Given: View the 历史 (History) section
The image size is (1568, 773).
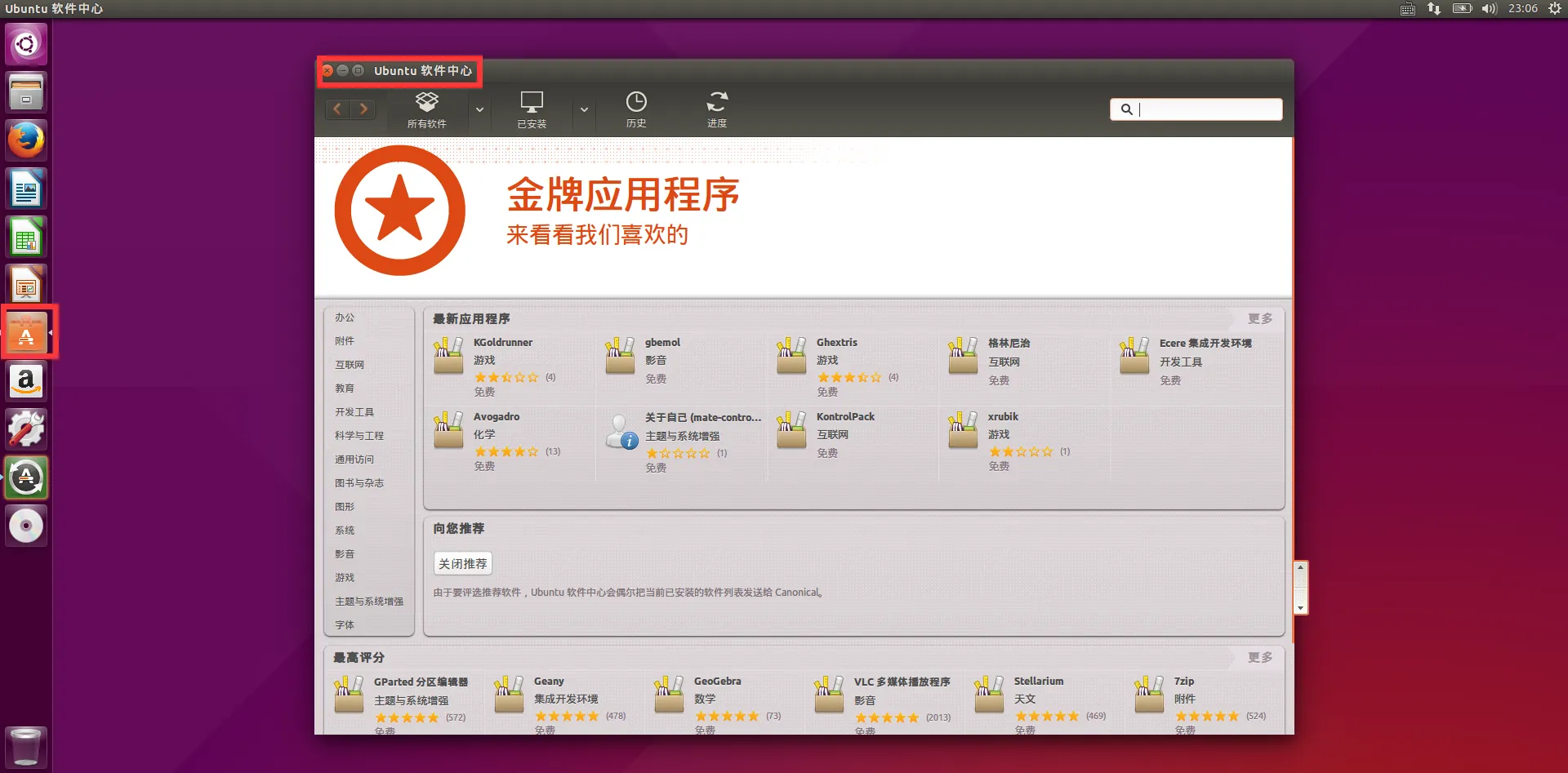Looking at the screenshot, I should point(636,109).
